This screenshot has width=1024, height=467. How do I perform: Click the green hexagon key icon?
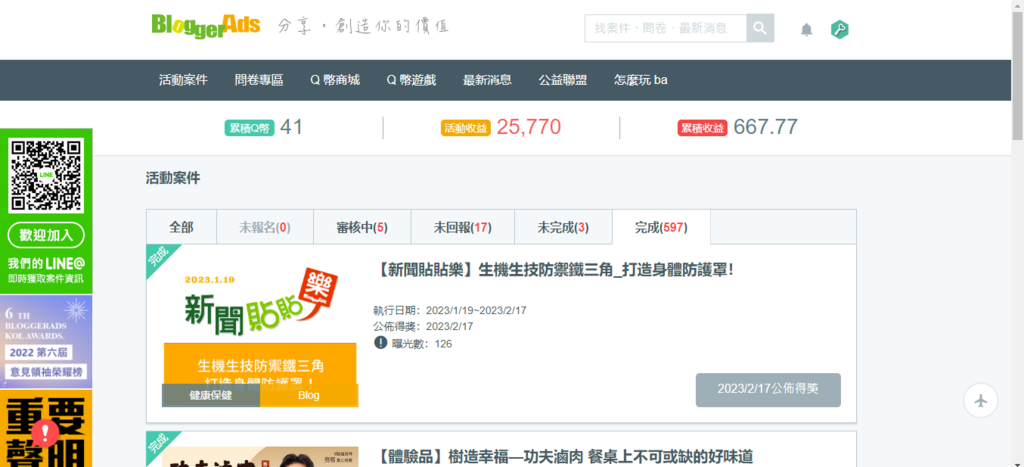tap(840, 29)
